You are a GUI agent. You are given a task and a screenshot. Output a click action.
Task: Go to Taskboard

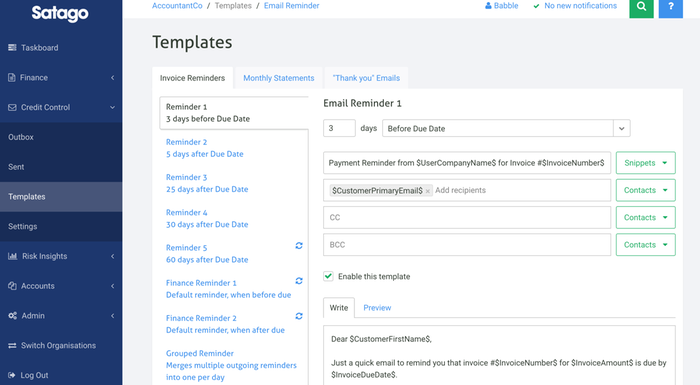click(x=61, y=48)
